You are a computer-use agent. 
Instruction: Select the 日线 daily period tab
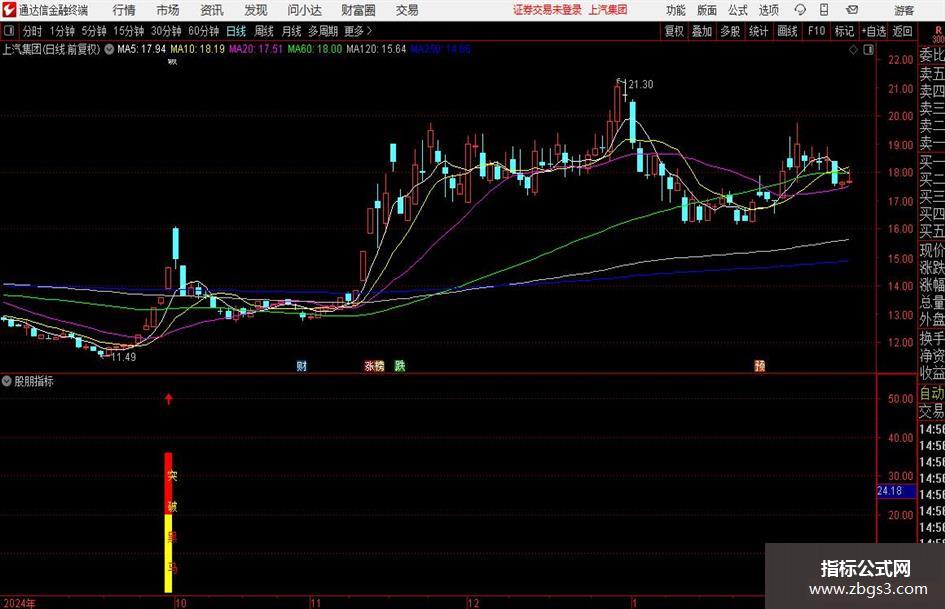(x=236, y=31)
